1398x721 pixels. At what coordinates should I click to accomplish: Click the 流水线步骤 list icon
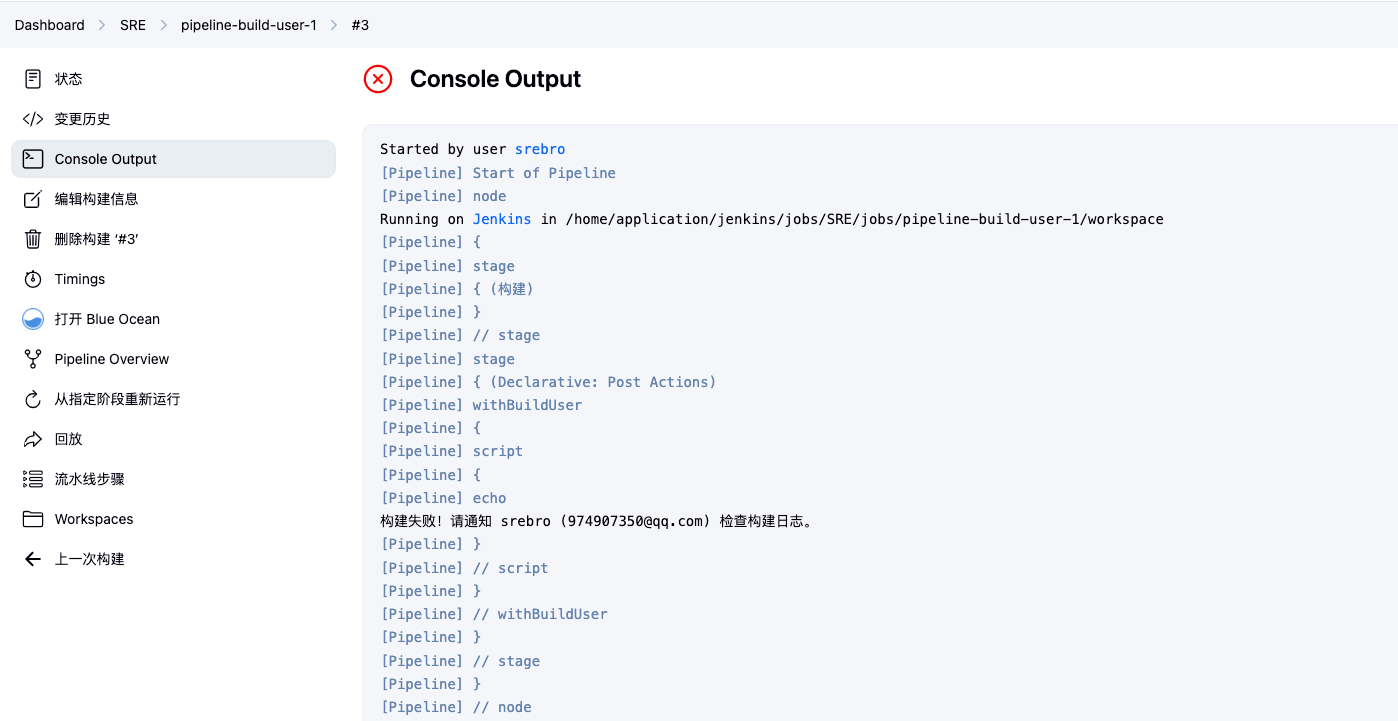click(x=33, y=479)
